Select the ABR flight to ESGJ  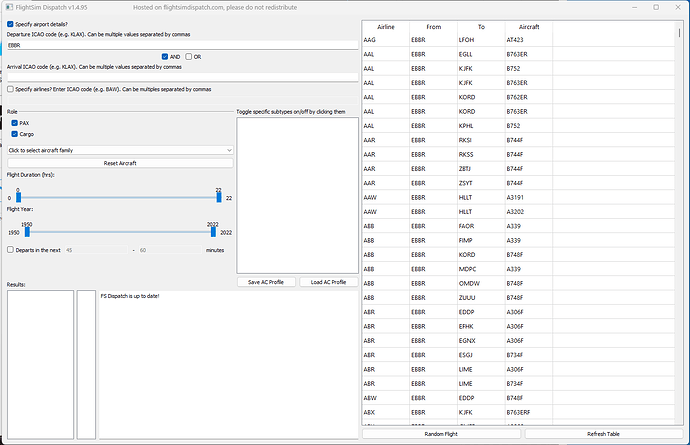[518, 355]
